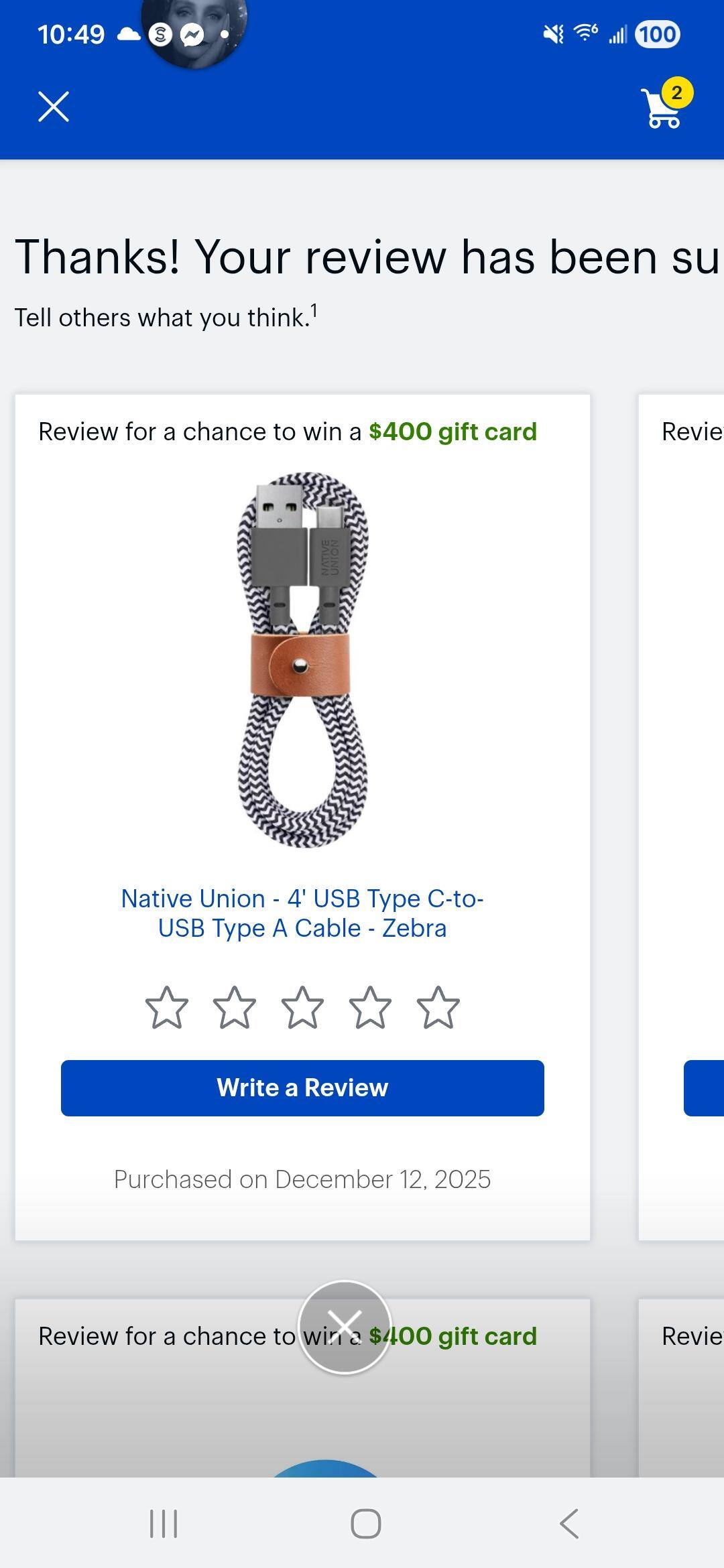Select the third rating star
The width and height of the screenshot is (724, 1568).
(x=302, y=1007)
